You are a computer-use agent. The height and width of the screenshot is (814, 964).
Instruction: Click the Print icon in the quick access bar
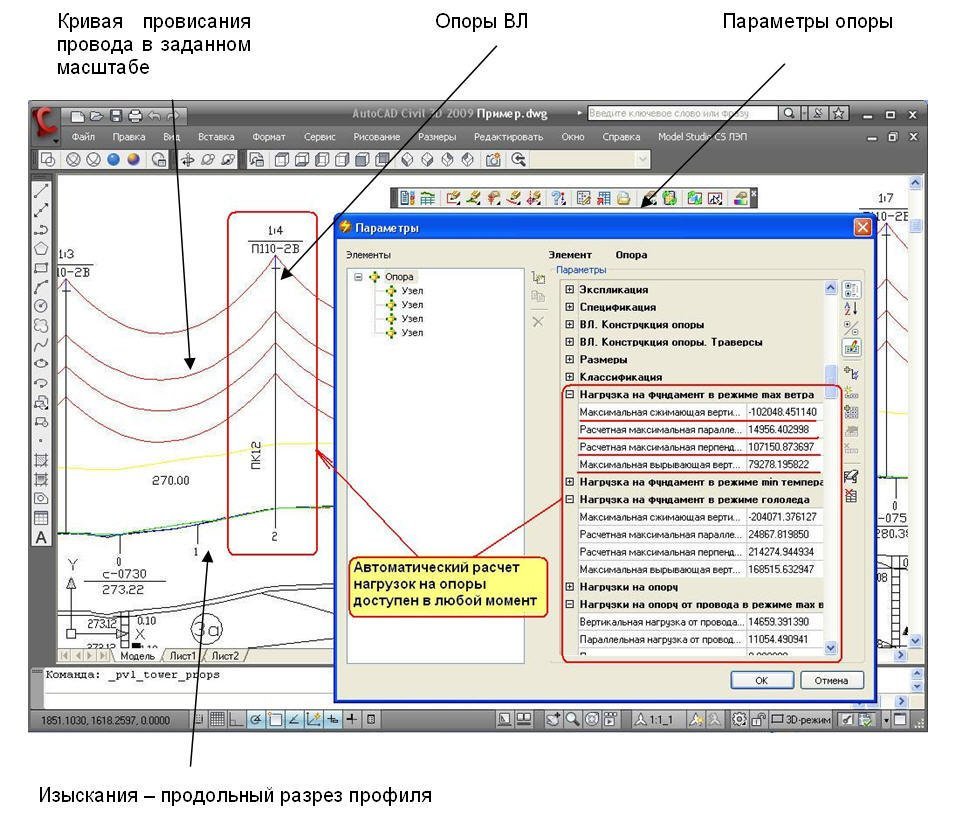tap(135, 116)
